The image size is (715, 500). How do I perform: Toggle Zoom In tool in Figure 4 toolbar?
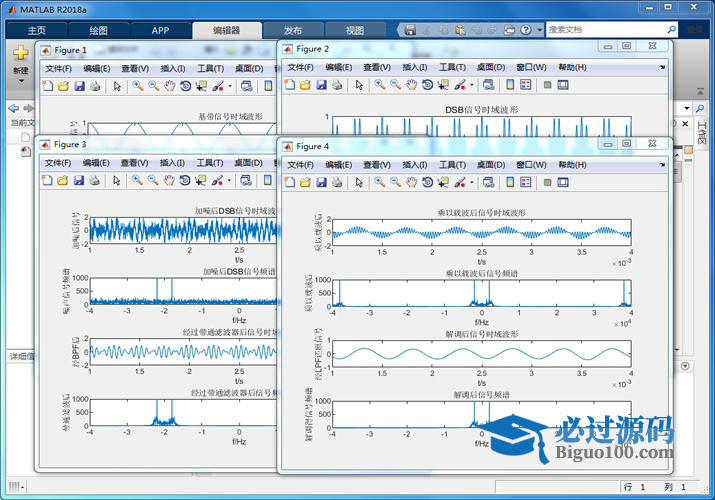click(x=379, y=182)
